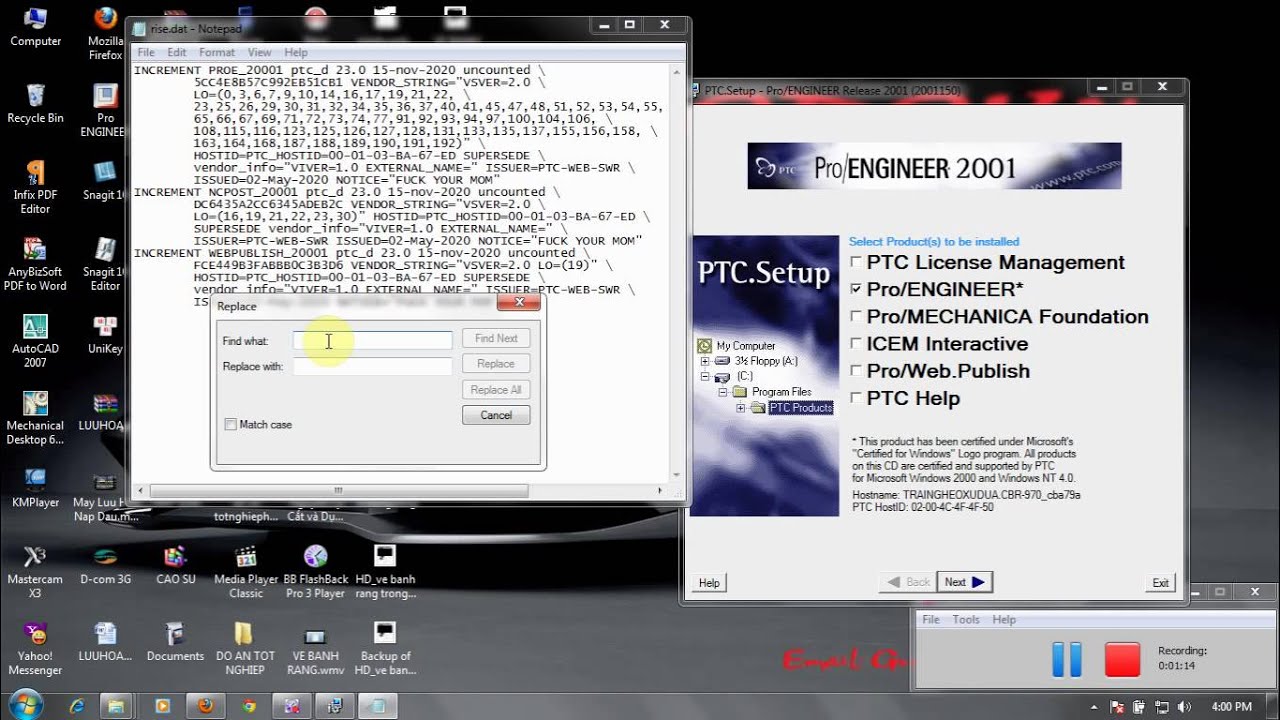Enable Match case in Replace dialog
The height and width of the screenshot is (720, 1280).
tap(231, 424)
